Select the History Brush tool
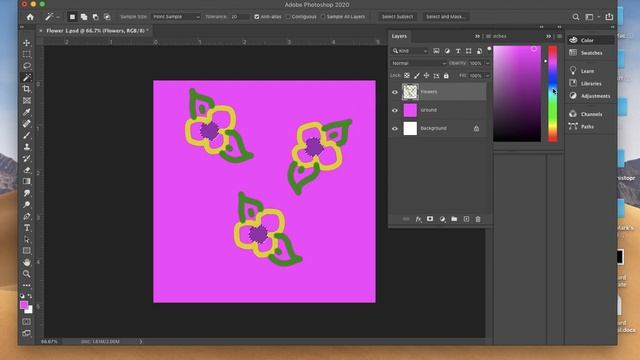Screen dimensions: 640x360 [27, 158]
